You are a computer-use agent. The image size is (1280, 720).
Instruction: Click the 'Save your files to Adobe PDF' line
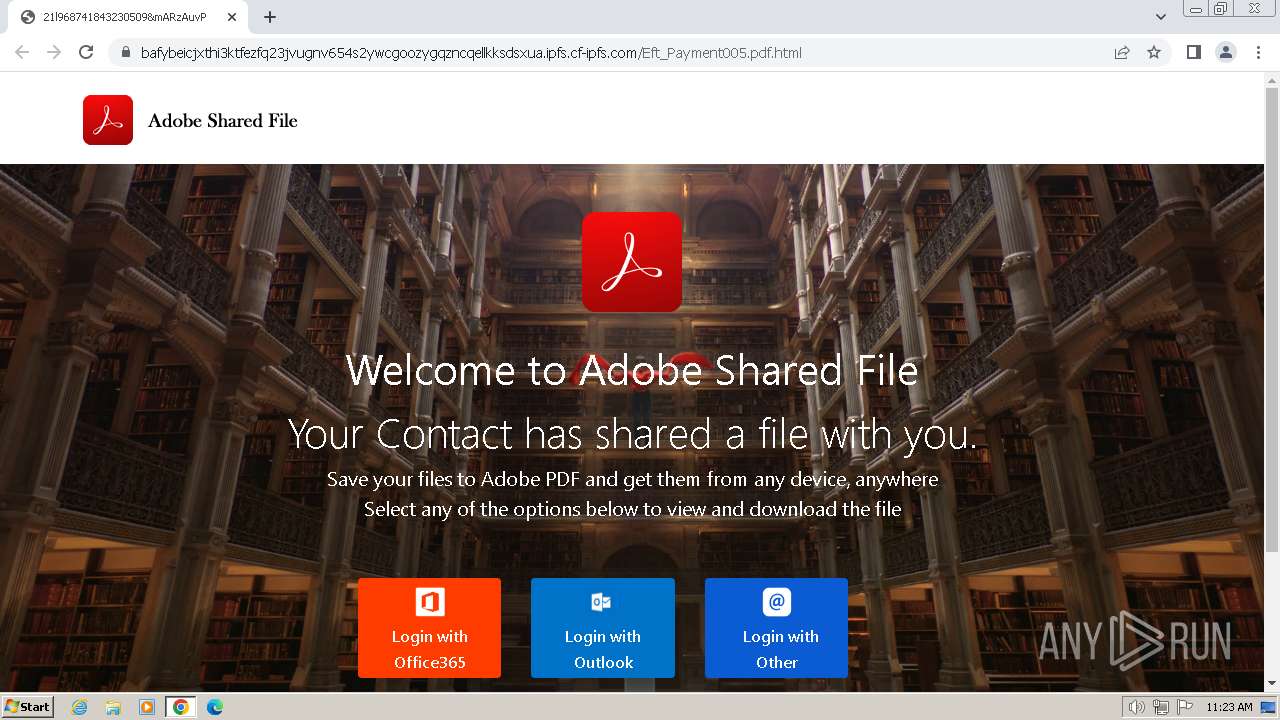(x=632, y=479)
